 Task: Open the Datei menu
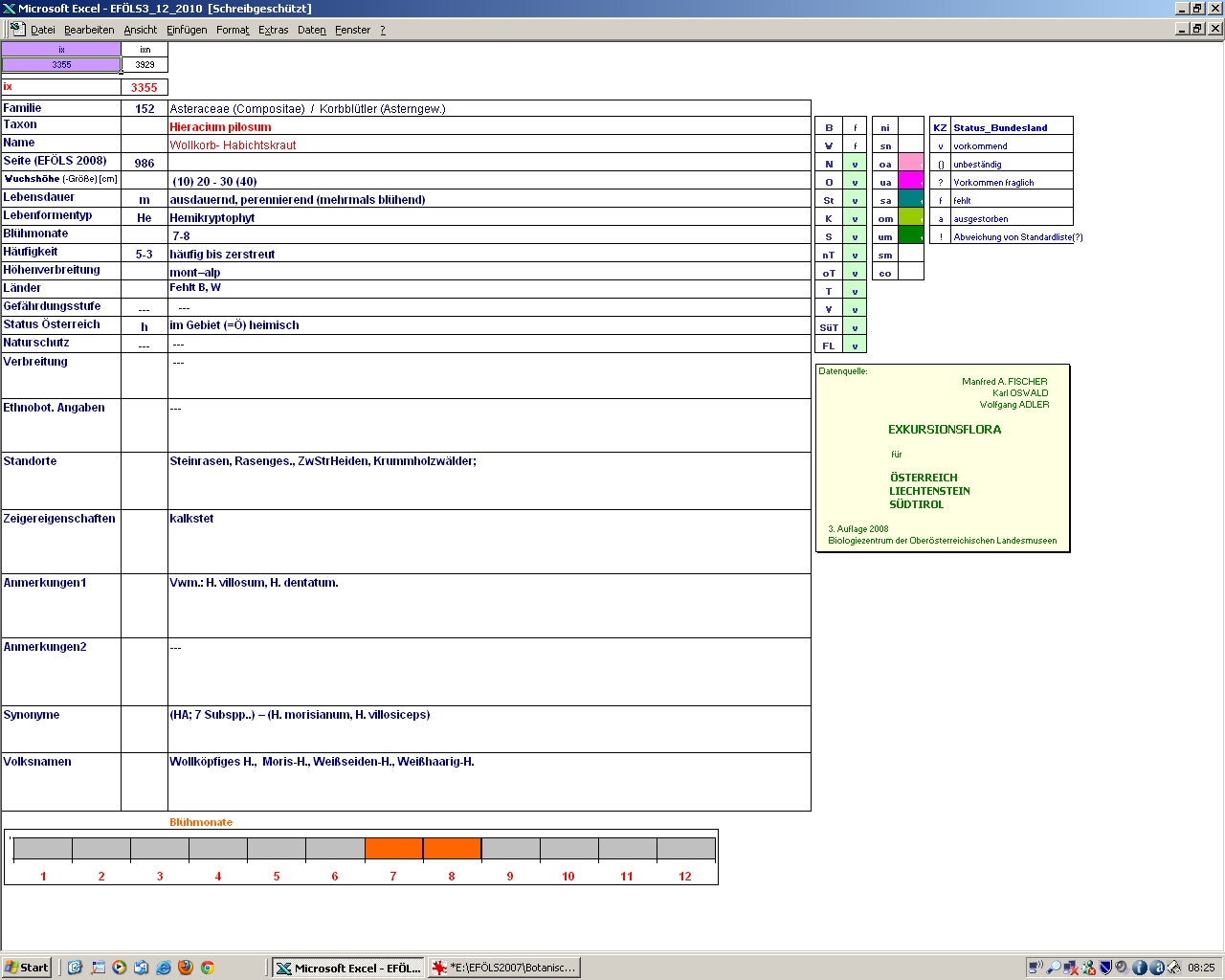tap(43, 30)
